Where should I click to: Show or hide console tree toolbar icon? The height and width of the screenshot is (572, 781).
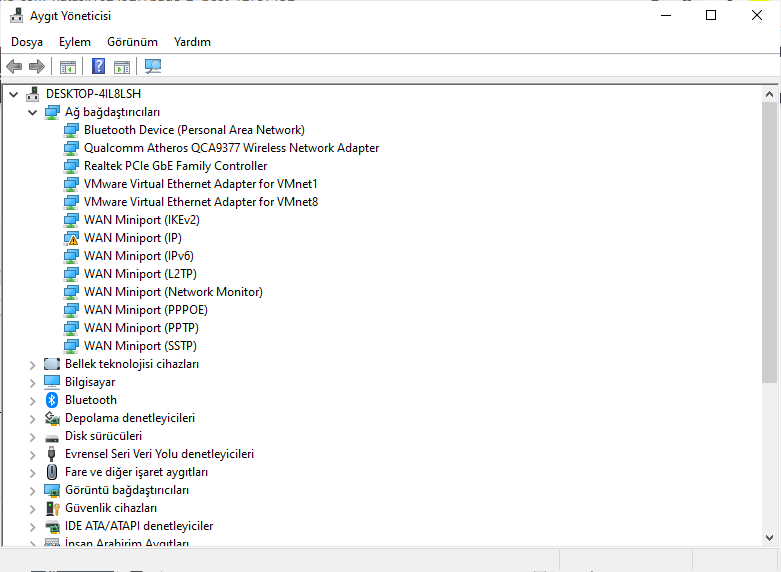pyautogui.click(x=67, y=66)
